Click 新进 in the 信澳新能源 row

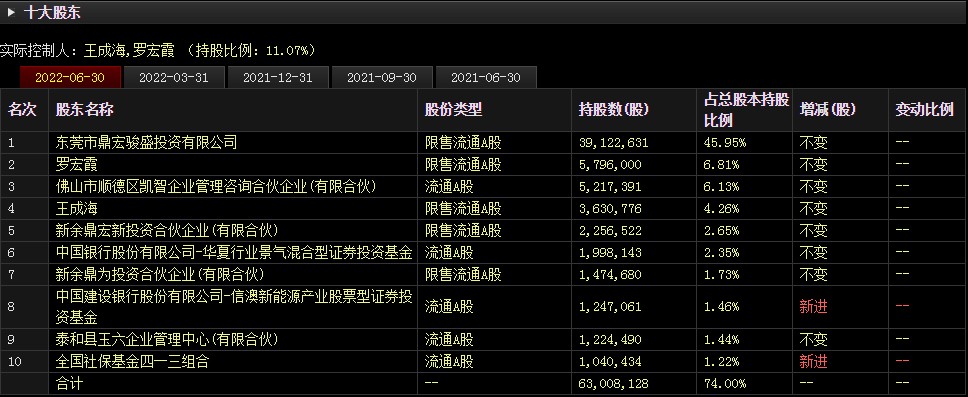coord(813,306)
